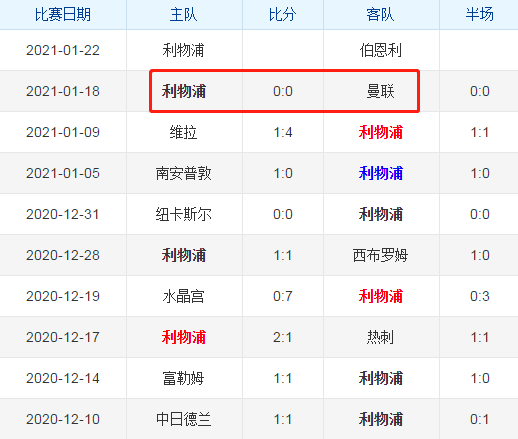518x439 pixels.
Task: Open the away team 西布罗姆 link
Action: coord(380,255)
